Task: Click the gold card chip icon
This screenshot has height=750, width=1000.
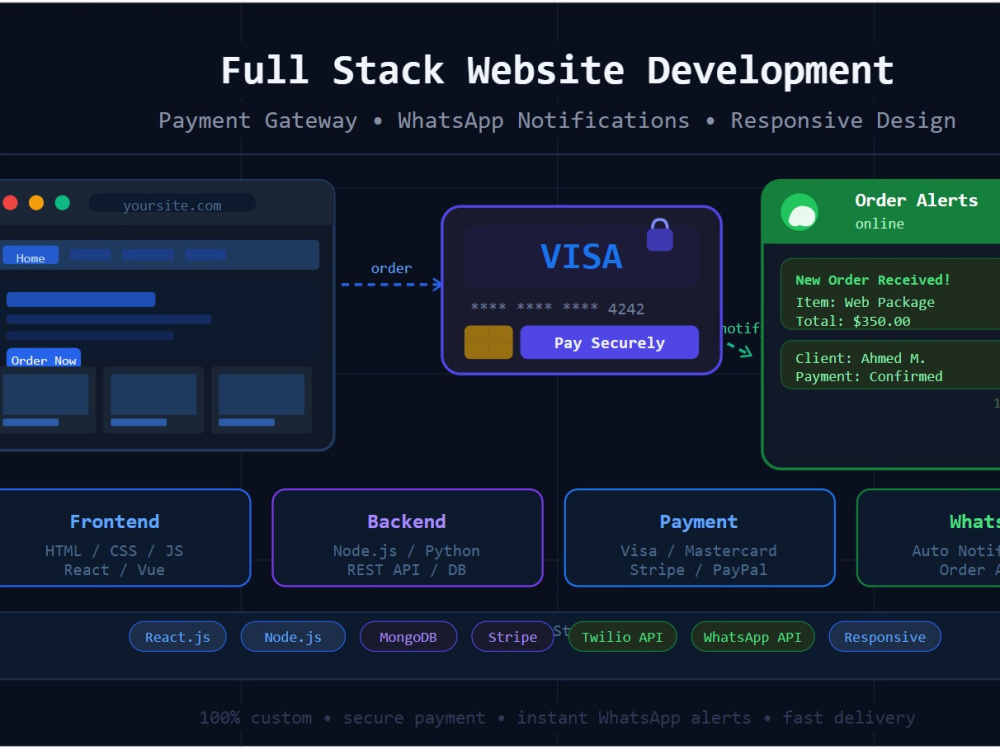Action: coord(489,342)
